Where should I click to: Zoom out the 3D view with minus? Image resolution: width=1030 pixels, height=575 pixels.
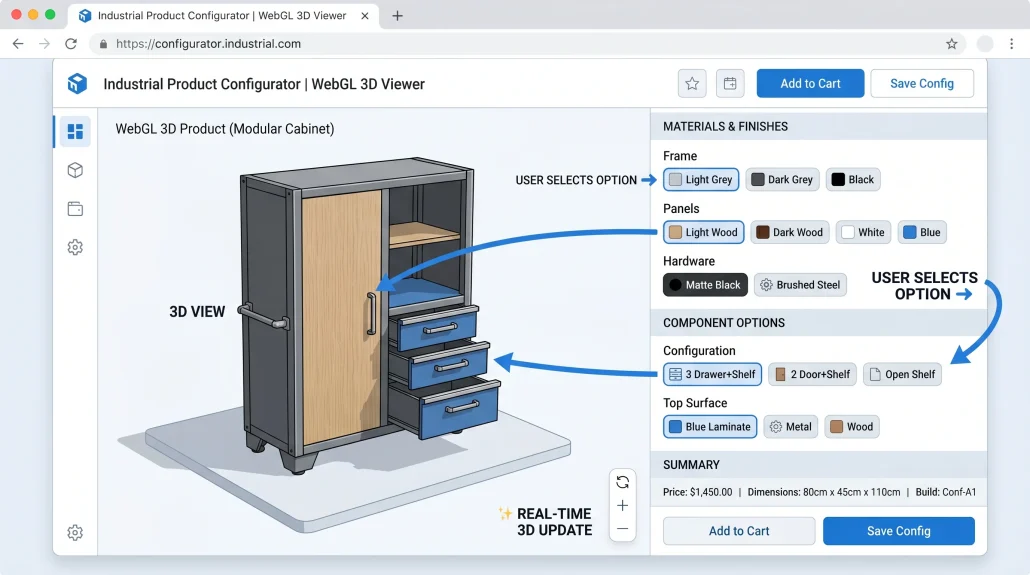[x=622, y=529]
